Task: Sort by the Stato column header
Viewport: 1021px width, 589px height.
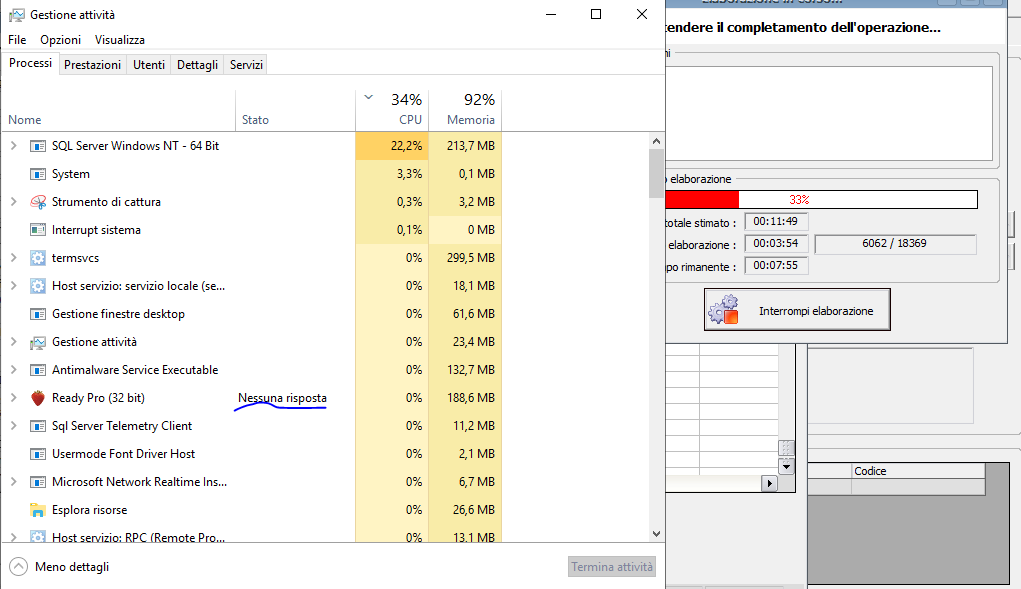Action: point(295,111)
